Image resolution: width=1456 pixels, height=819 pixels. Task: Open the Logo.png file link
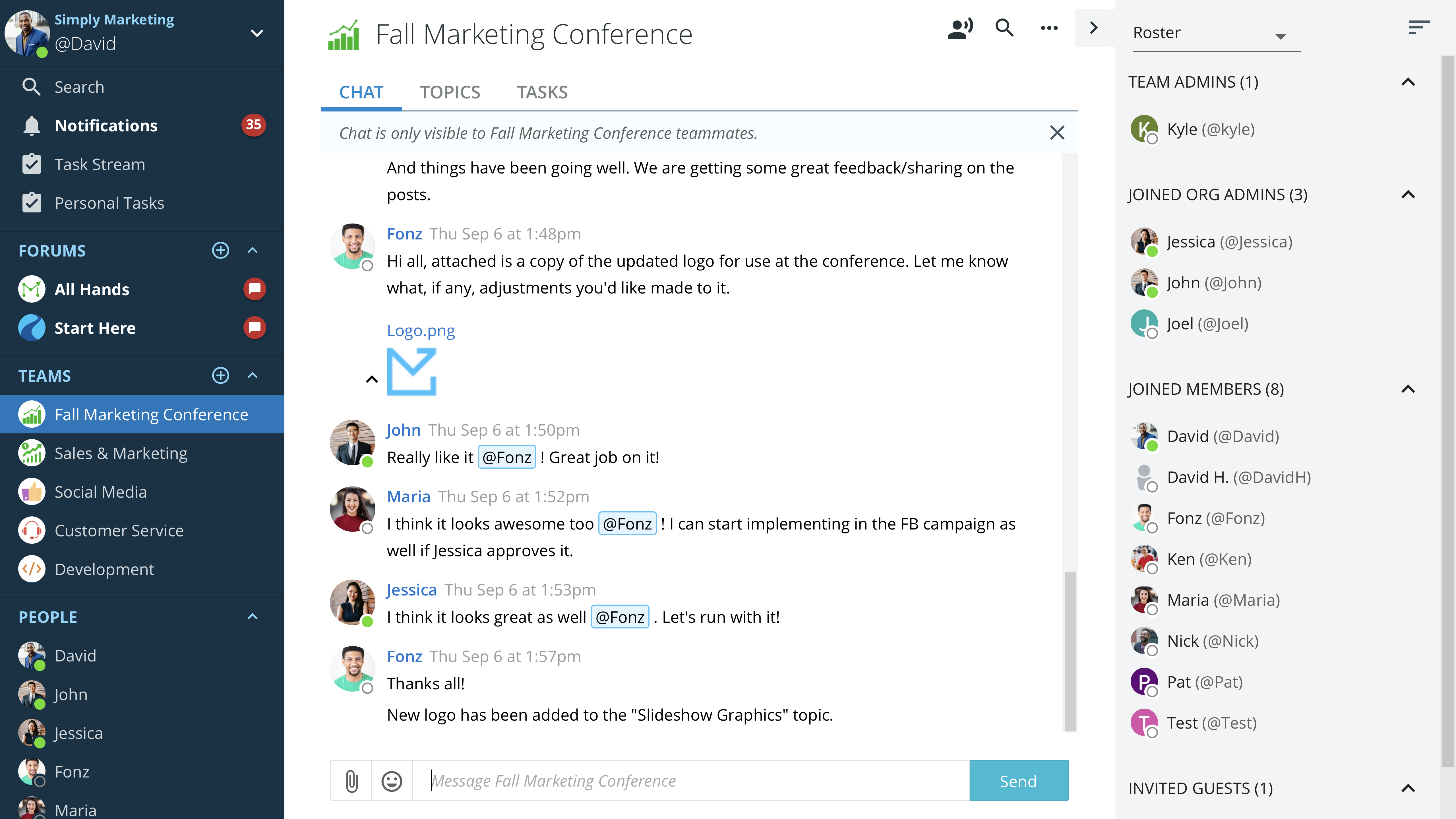(421, 331)
